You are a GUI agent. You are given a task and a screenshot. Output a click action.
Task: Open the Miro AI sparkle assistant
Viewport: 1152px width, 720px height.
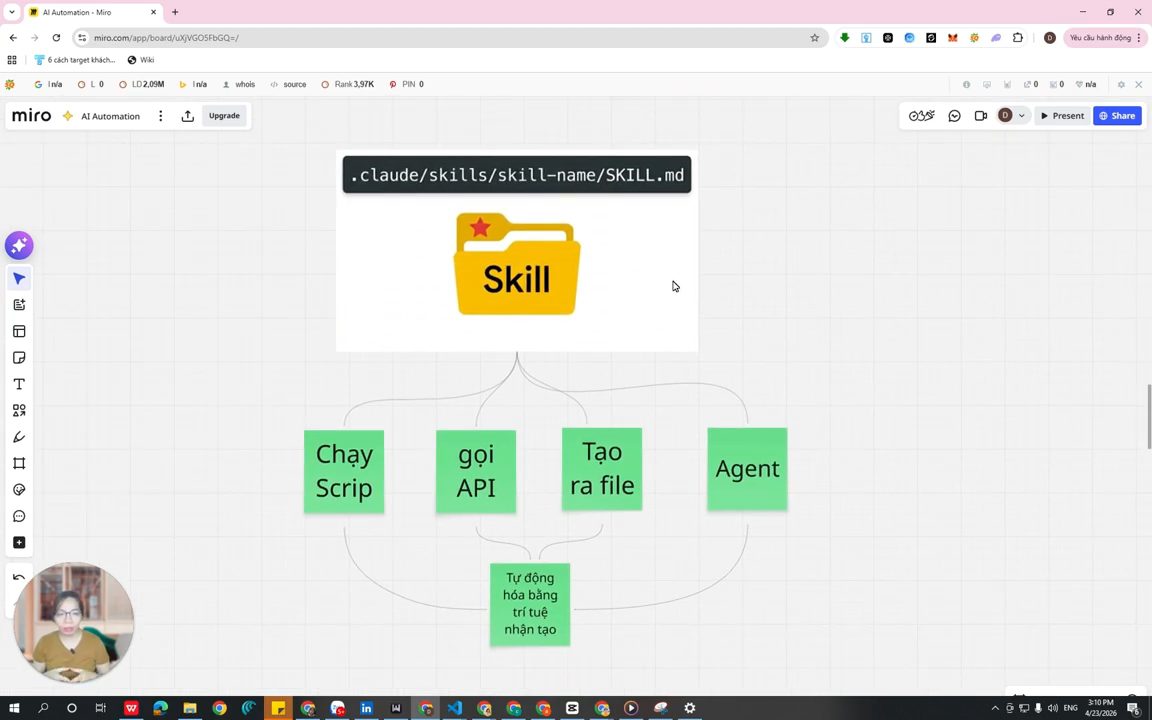(x=19, y=245)
